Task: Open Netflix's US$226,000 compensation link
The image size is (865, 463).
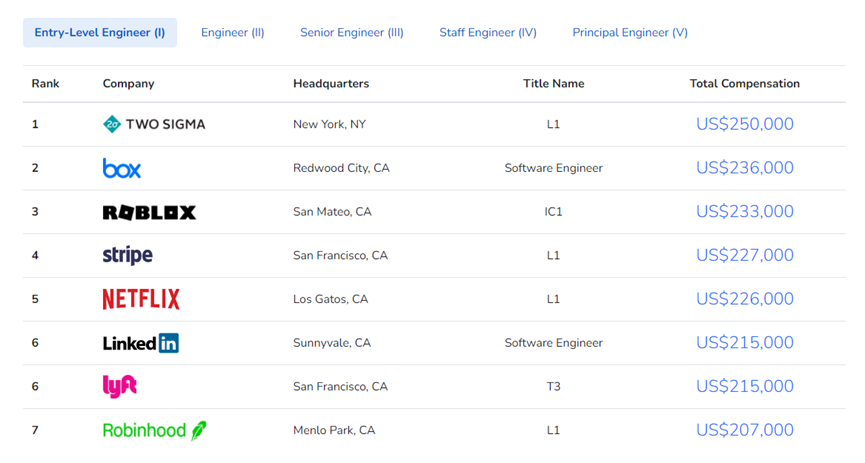Action: pos(745,299)
